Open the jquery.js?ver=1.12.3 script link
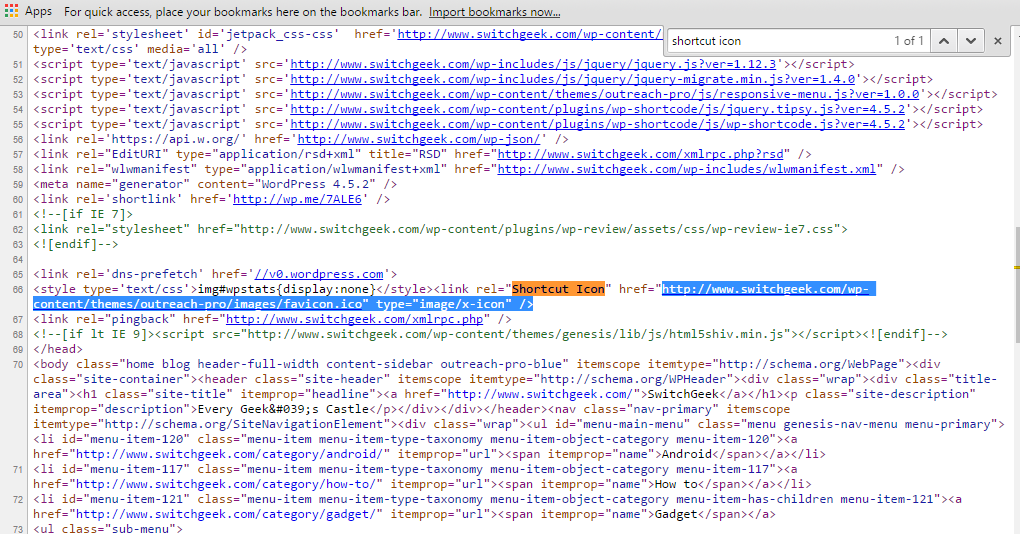 pyautogui.click(x=533, y=64)
